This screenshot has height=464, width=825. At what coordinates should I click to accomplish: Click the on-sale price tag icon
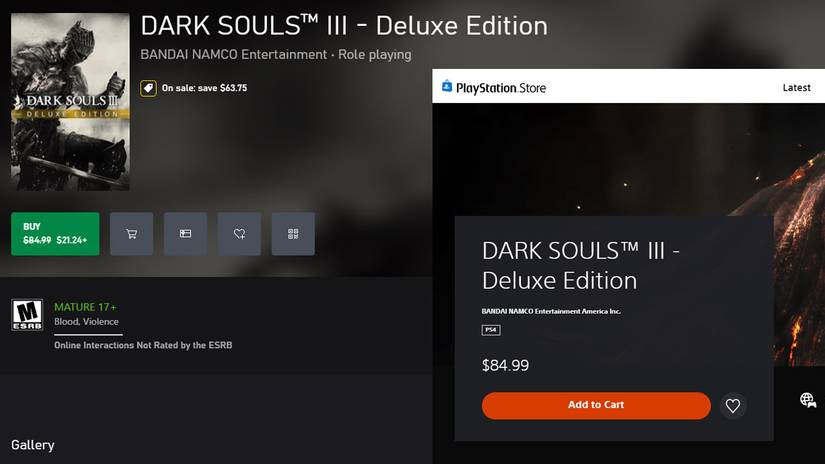pos(147,88)
